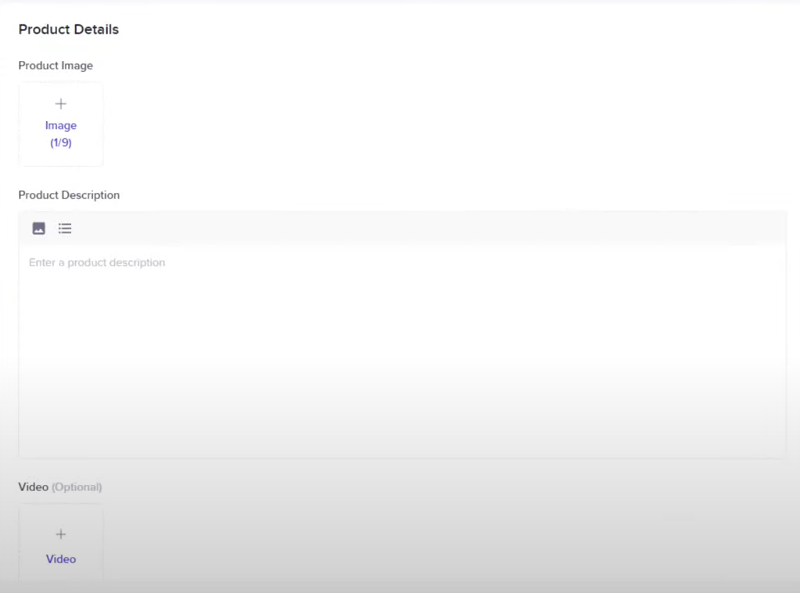Open the video upload box

(61, 543)
